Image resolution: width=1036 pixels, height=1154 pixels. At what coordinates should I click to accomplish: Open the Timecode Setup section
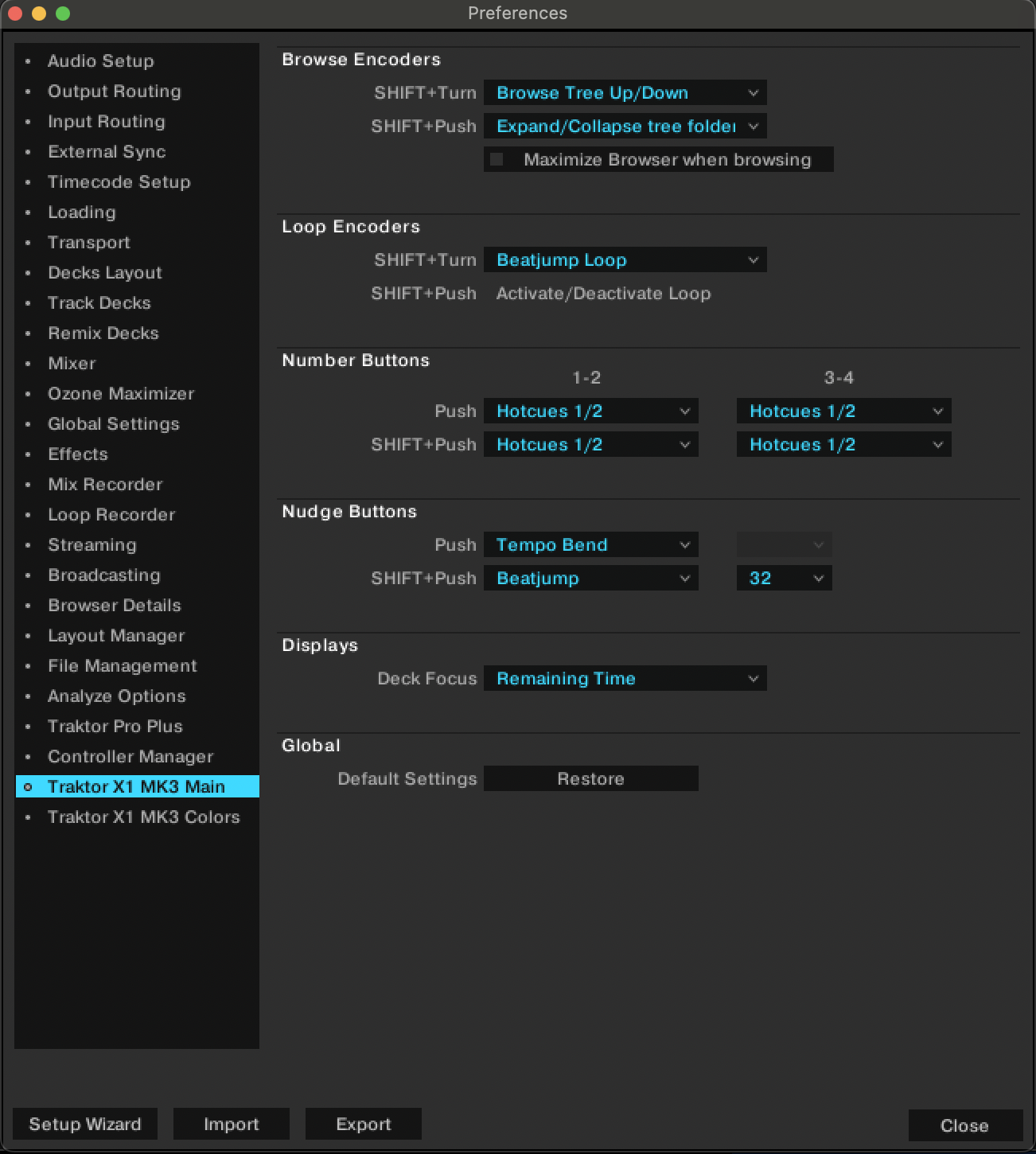(119, 181)
